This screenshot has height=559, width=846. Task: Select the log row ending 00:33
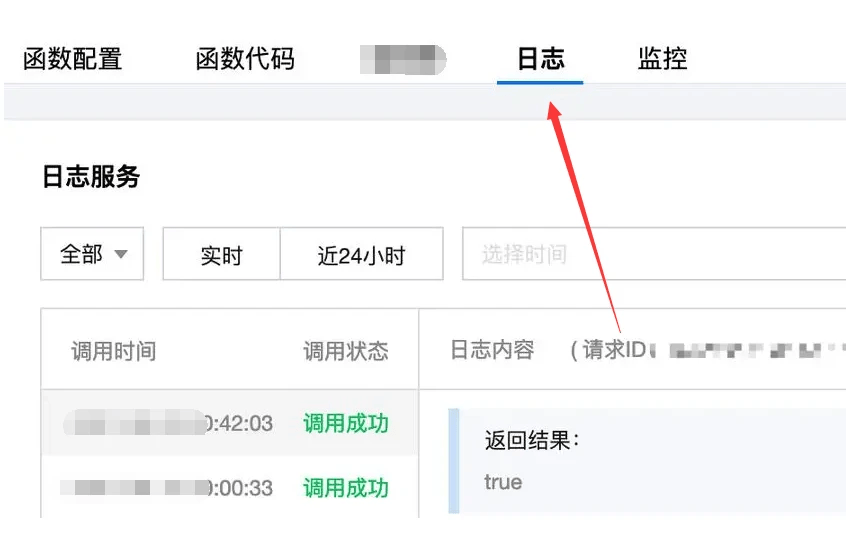pos(230,488)
